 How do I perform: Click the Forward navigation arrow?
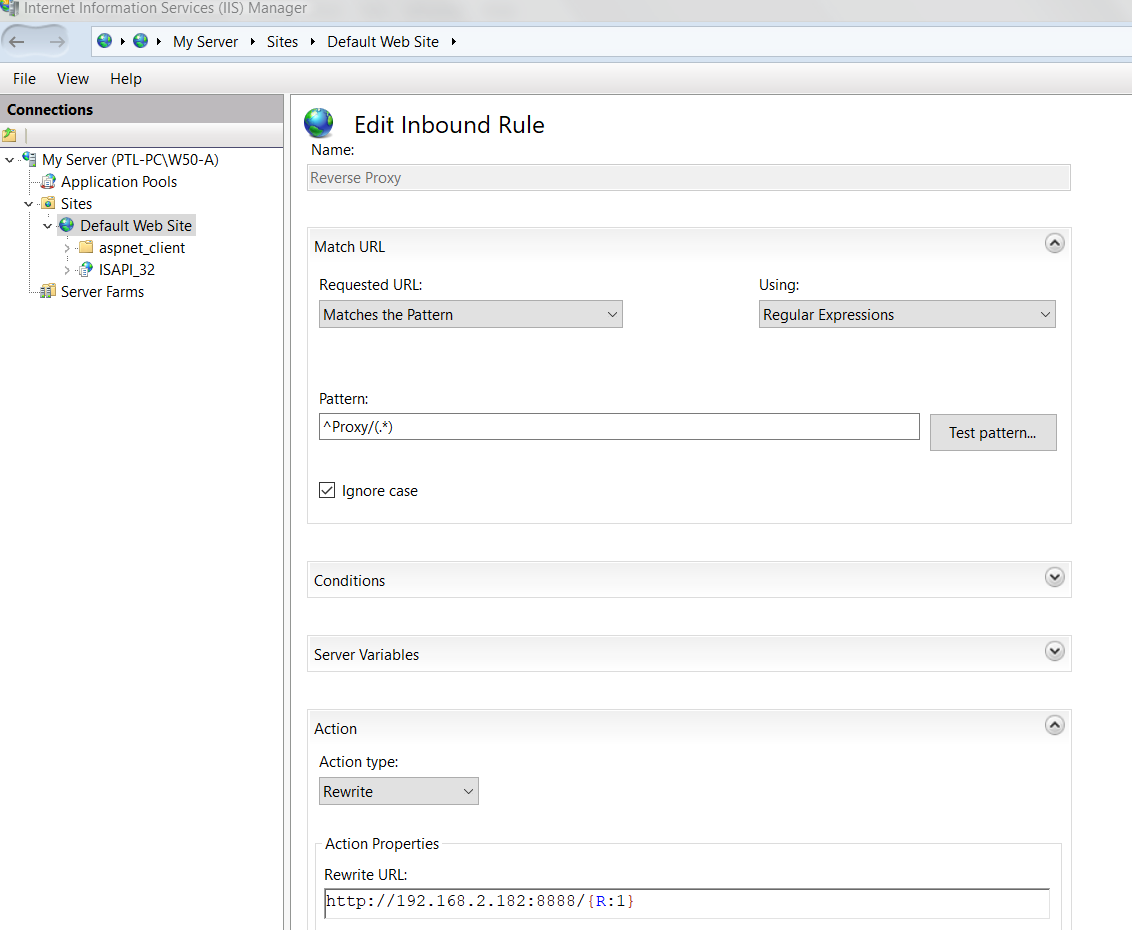click(x=57, y=42)
